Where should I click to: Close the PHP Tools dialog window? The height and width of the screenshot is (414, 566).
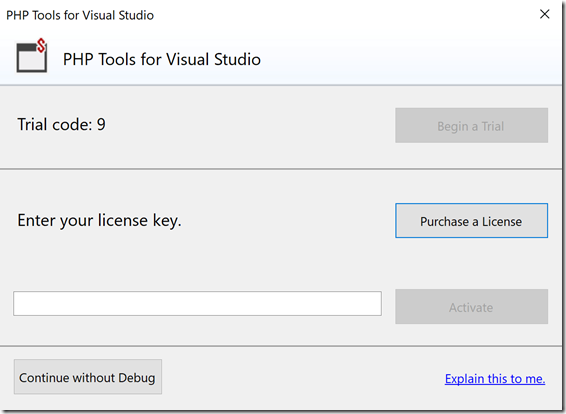click(544, 14)
